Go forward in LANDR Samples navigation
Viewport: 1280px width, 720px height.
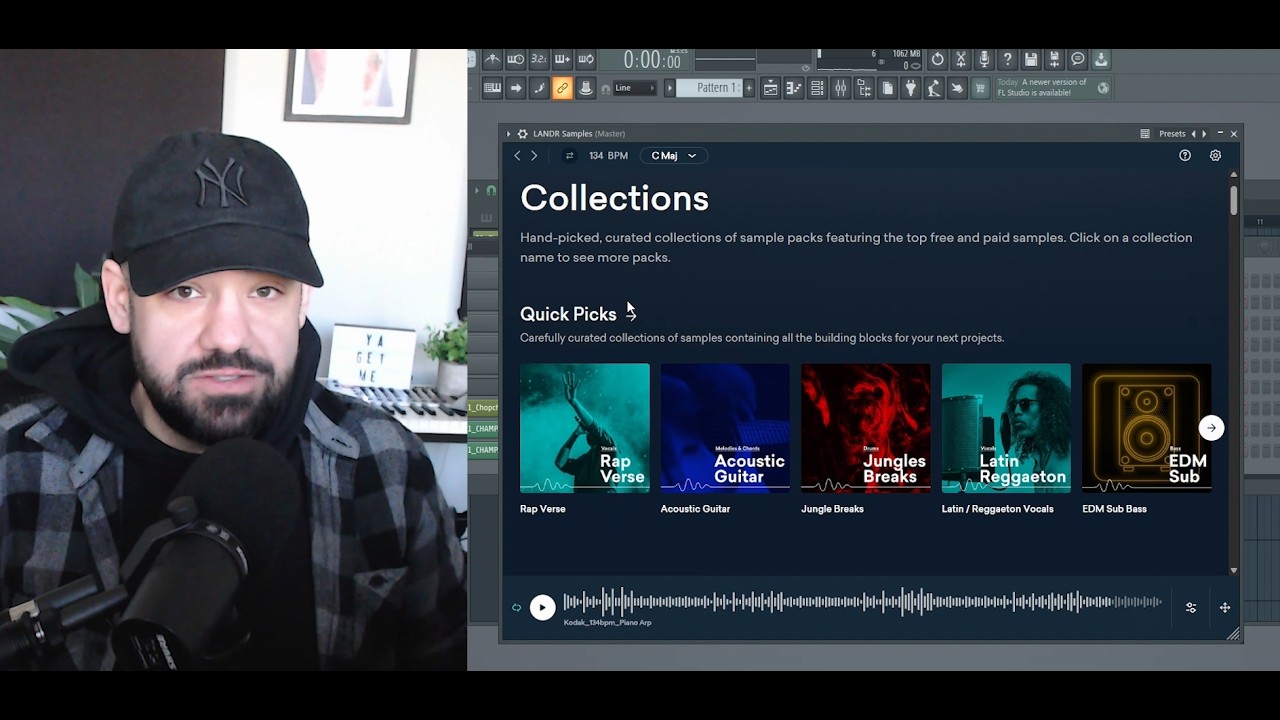point(534,155)
